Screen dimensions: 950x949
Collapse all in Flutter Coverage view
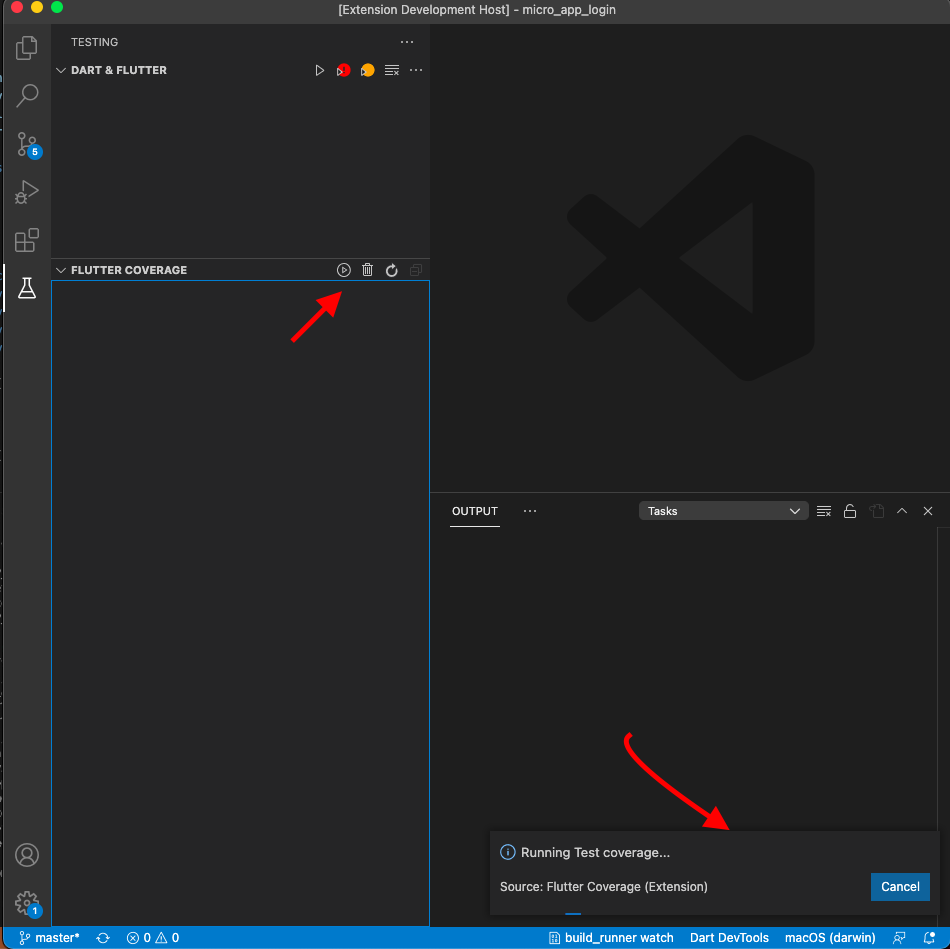416,270
